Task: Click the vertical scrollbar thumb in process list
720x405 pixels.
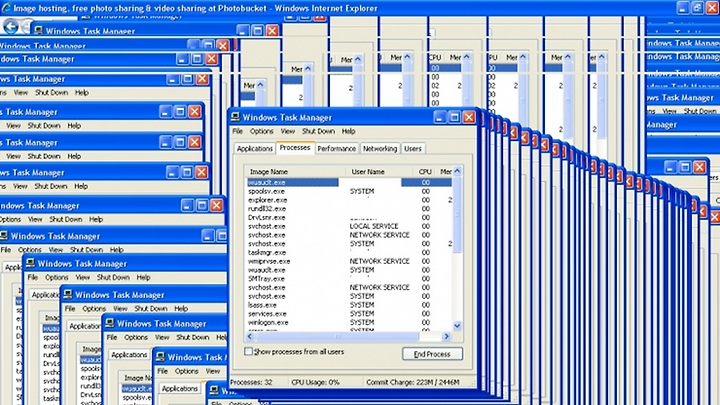Action: point(457,214)
